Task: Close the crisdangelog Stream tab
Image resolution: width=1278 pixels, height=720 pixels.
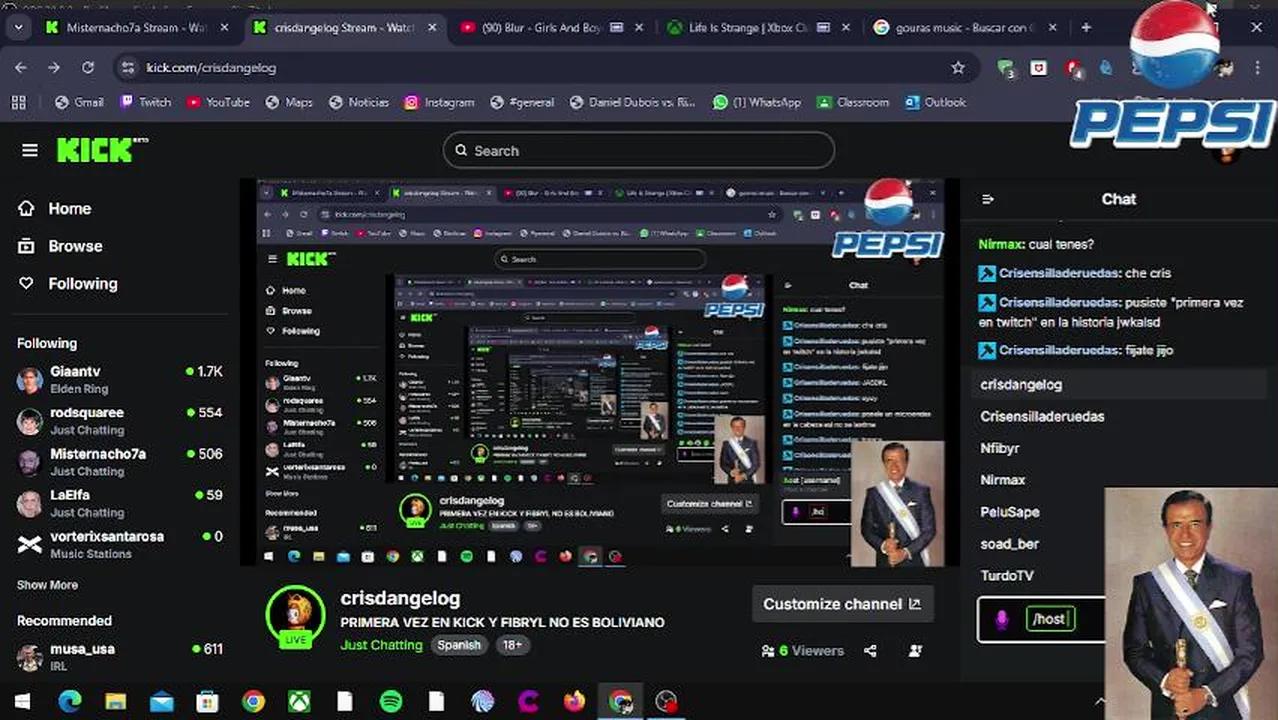Action: pyautogui.click(x=432, y=28)
